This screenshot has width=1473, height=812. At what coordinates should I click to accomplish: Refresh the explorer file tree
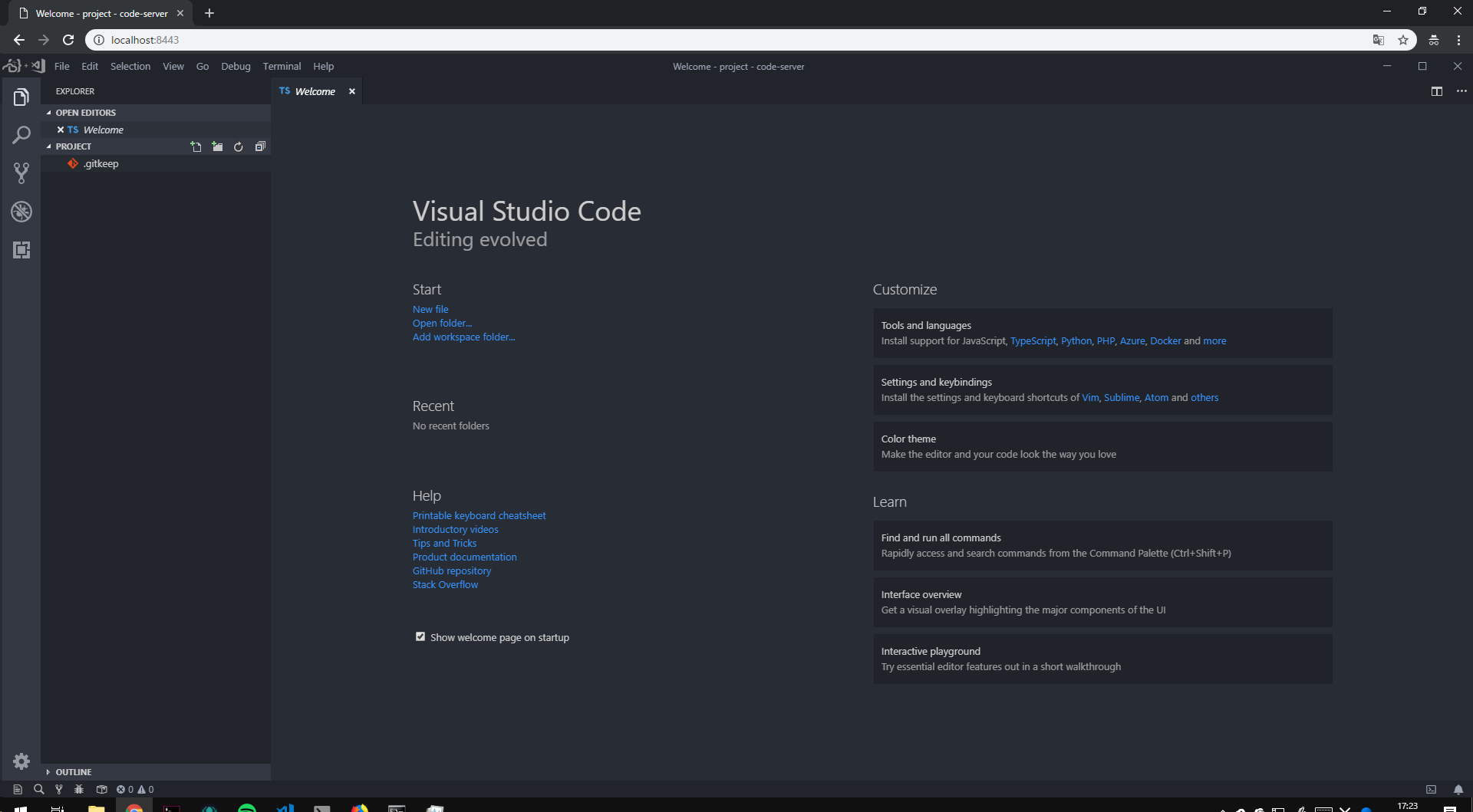239,146
